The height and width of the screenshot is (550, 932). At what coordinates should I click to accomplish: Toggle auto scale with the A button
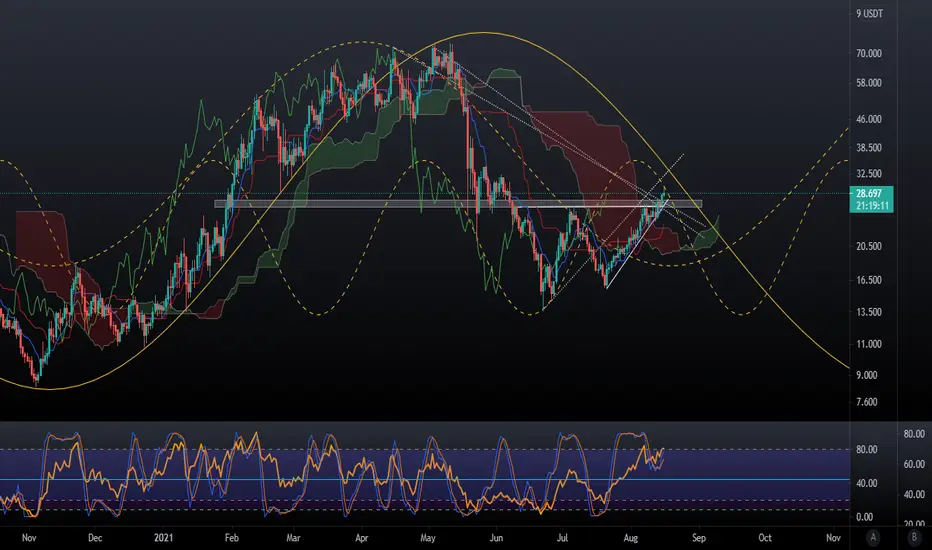[873, 538]
